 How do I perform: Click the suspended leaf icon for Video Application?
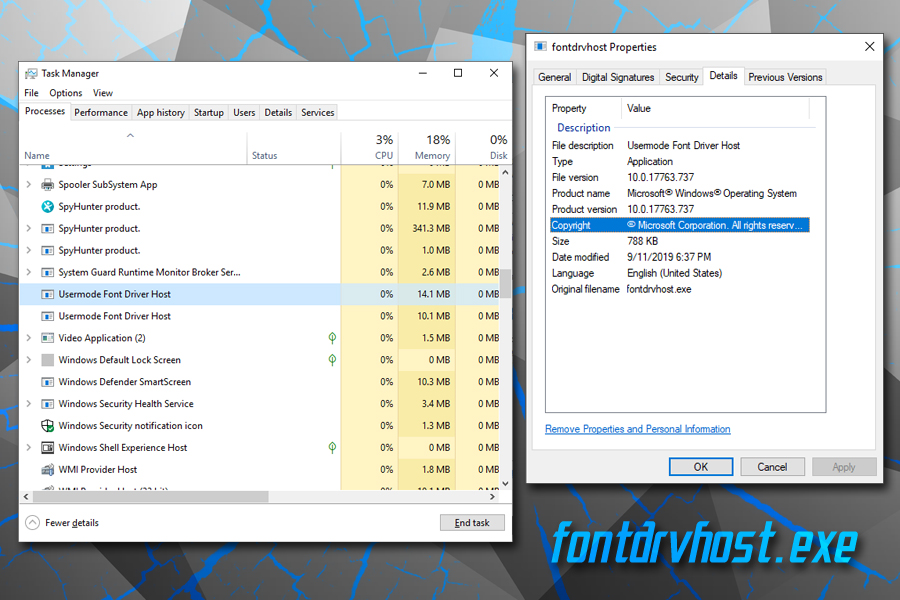tap(332, 338)
